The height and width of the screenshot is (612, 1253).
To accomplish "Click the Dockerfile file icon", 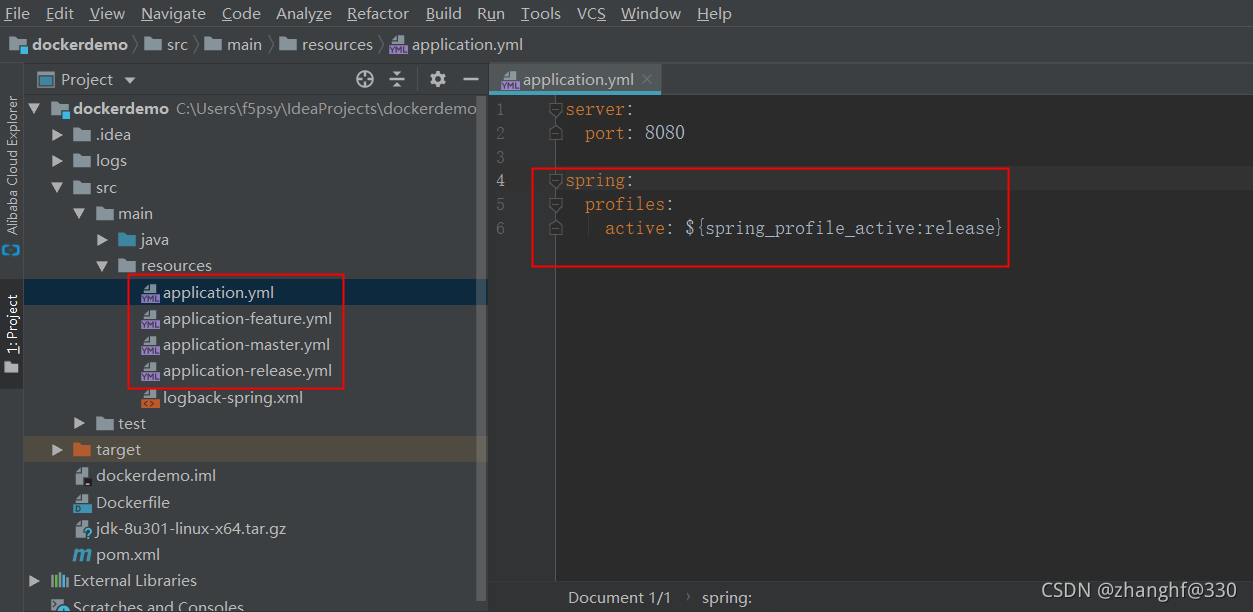I will [82, 502].
